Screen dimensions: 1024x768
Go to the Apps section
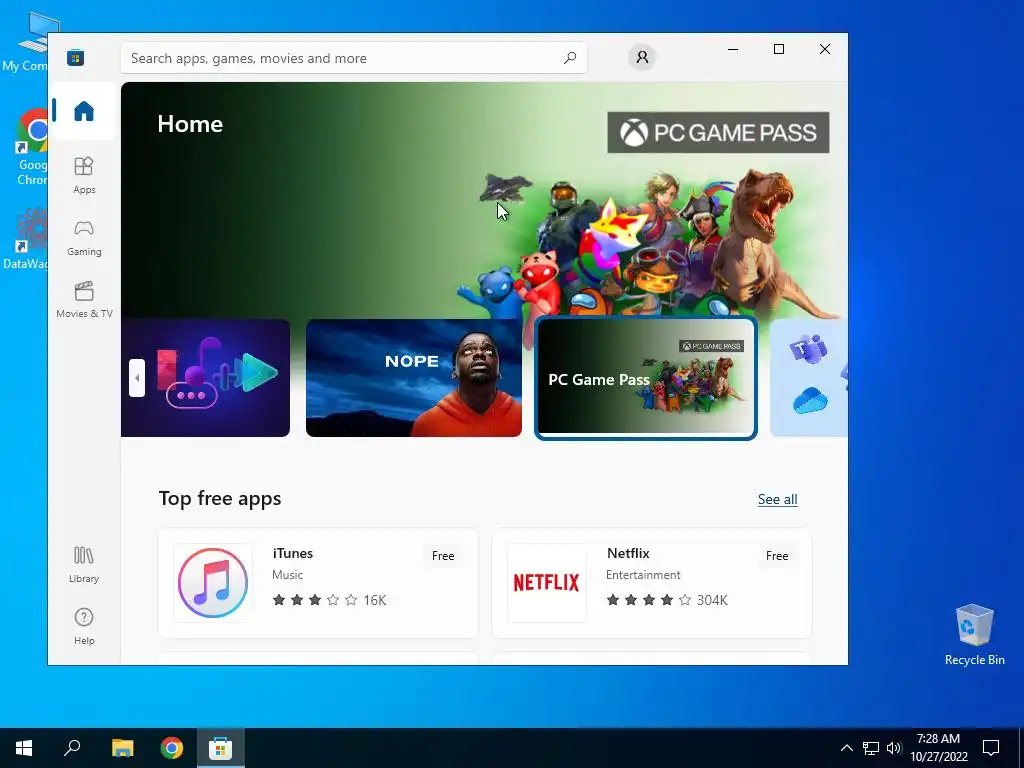point(84,175)
